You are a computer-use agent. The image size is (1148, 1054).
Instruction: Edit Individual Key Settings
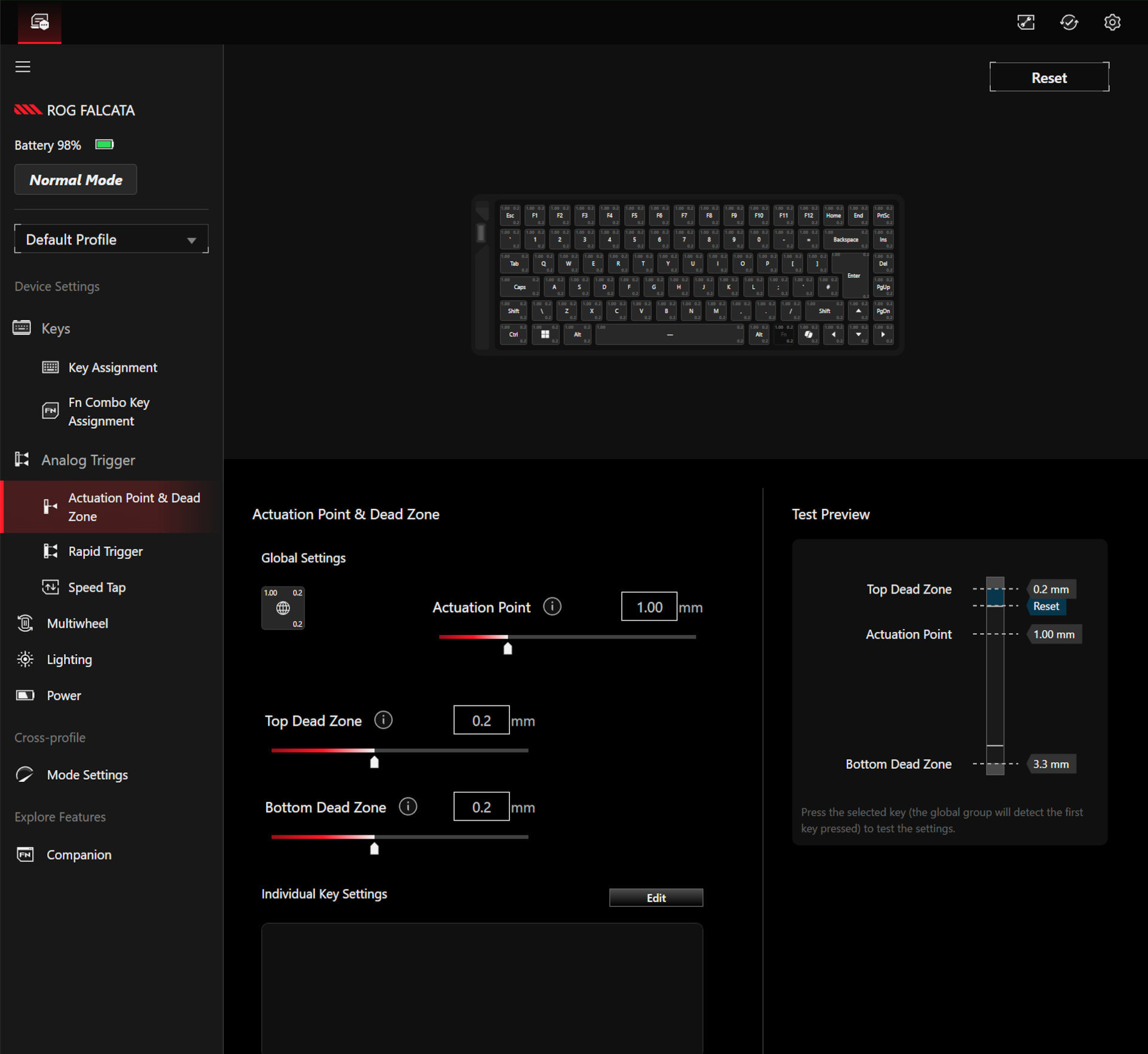[x=656, y=897]
